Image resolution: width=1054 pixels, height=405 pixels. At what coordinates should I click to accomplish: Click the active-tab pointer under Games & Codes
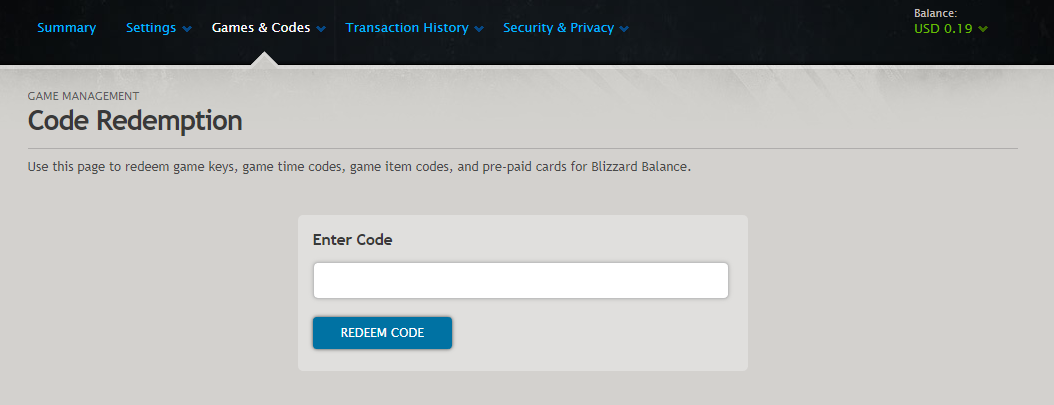click(264, 59)
